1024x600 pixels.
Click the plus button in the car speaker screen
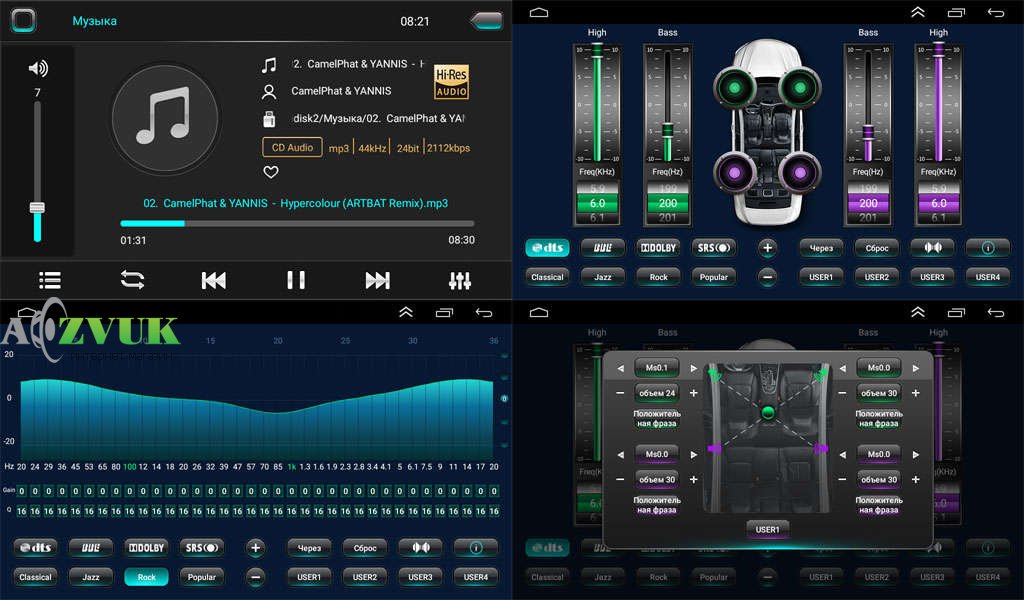click(767, 248)
